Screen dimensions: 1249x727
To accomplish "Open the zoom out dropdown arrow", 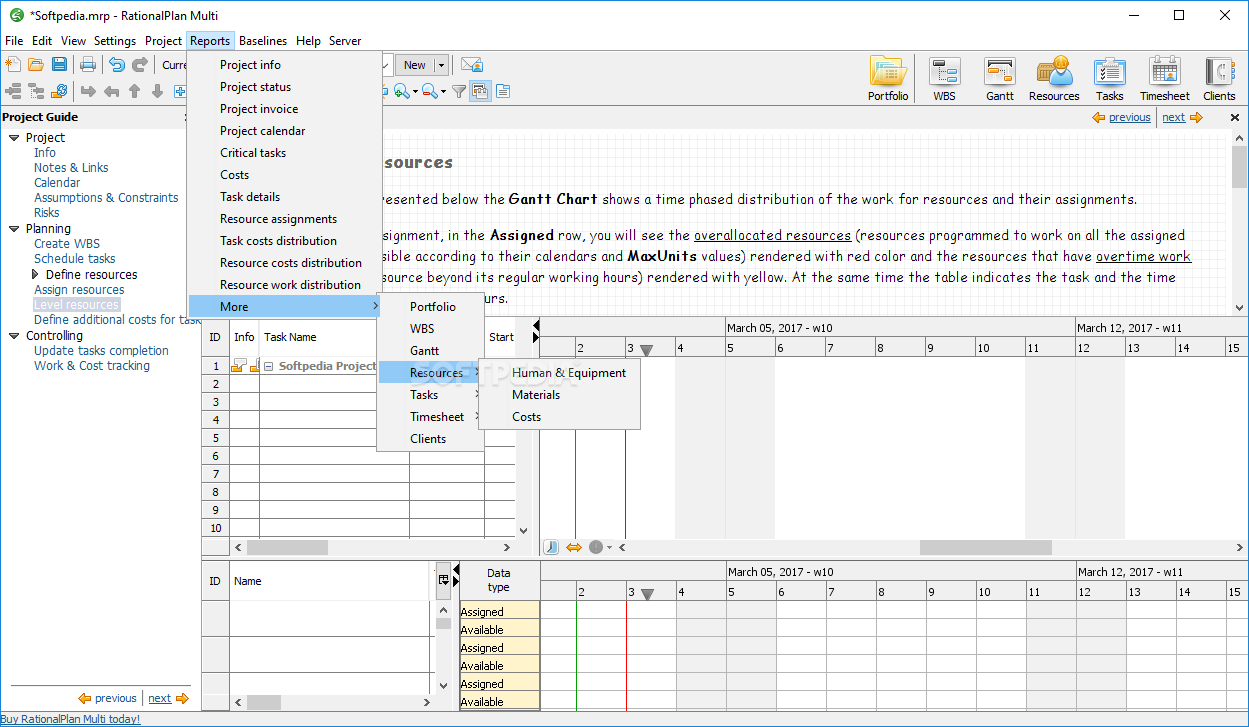I will [443, 92].
